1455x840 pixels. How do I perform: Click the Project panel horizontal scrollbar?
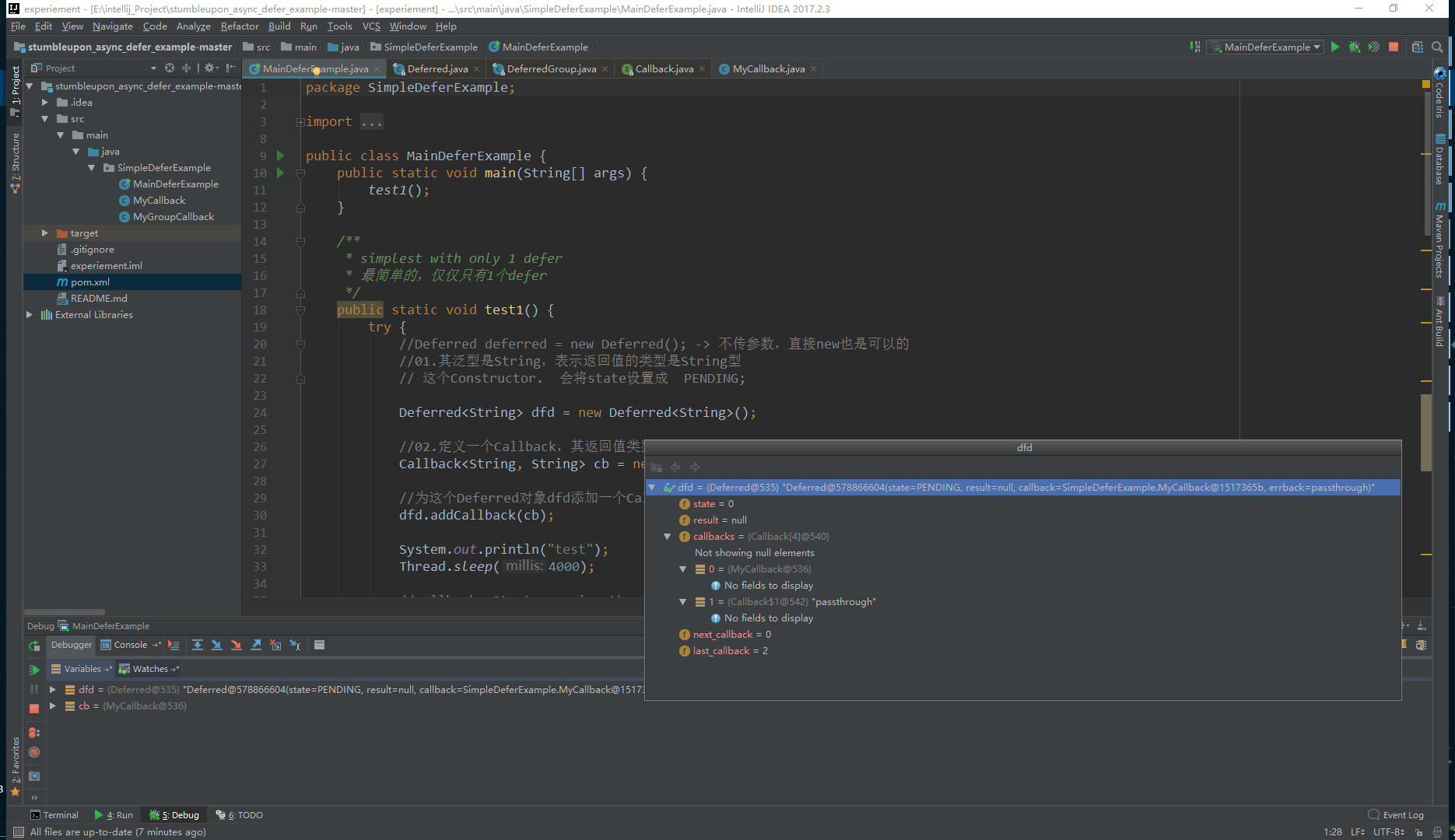coord(65,612)
